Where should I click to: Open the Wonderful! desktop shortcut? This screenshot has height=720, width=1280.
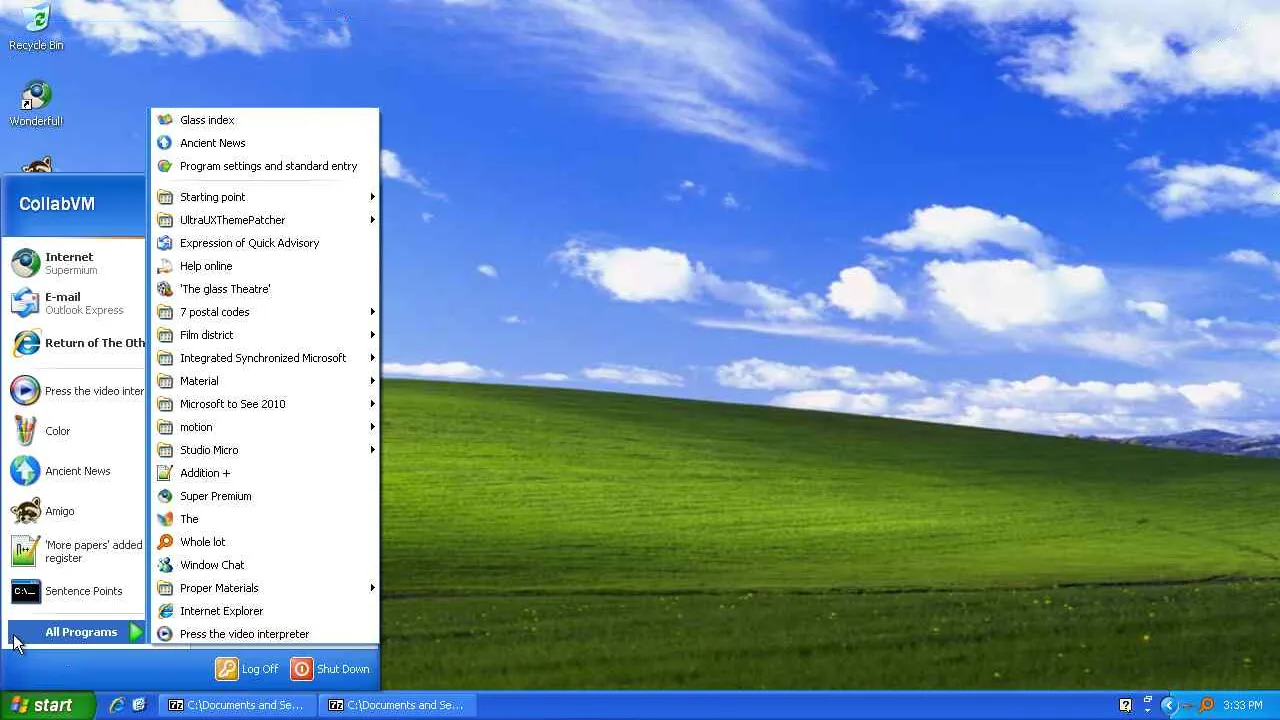coord(36,103)
